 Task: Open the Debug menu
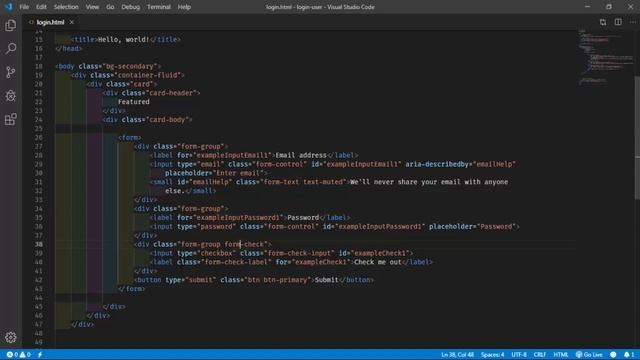coord(131,7)
